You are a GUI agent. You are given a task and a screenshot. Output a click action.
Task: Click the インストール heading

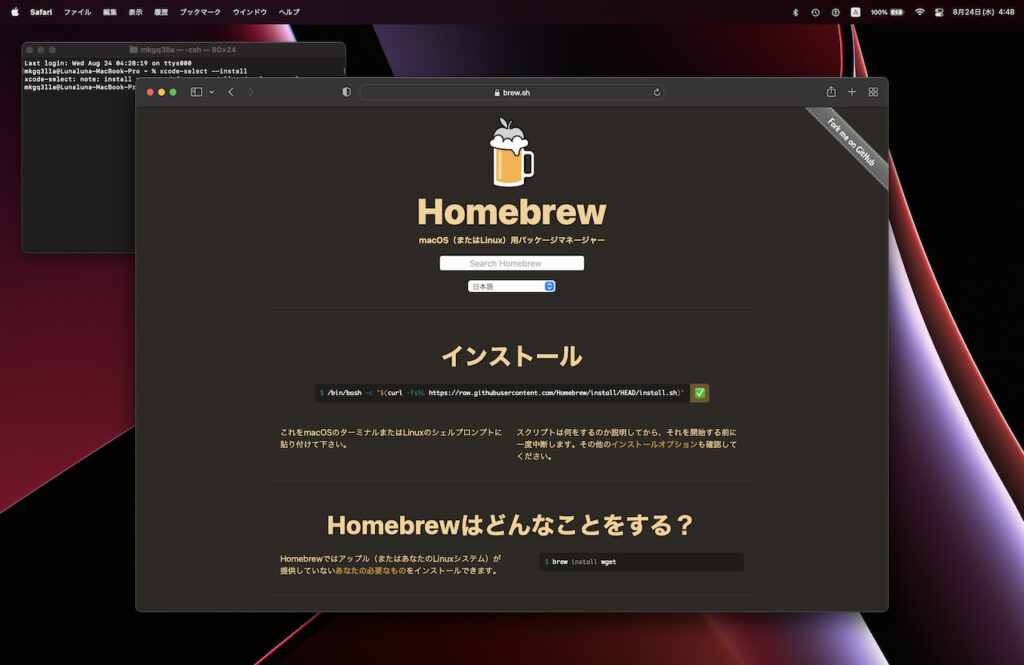512,357
